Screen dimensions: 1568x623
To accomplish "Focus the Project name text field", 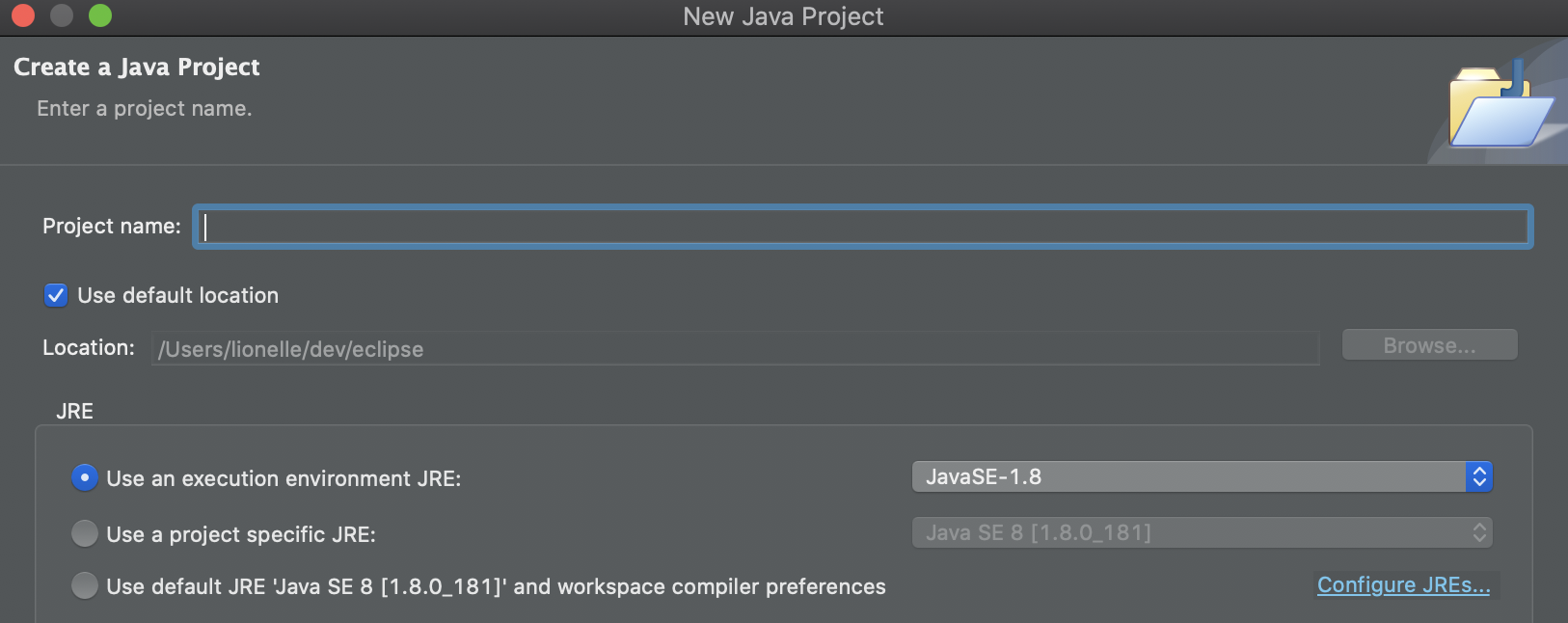I will click(x=863, y=227).
